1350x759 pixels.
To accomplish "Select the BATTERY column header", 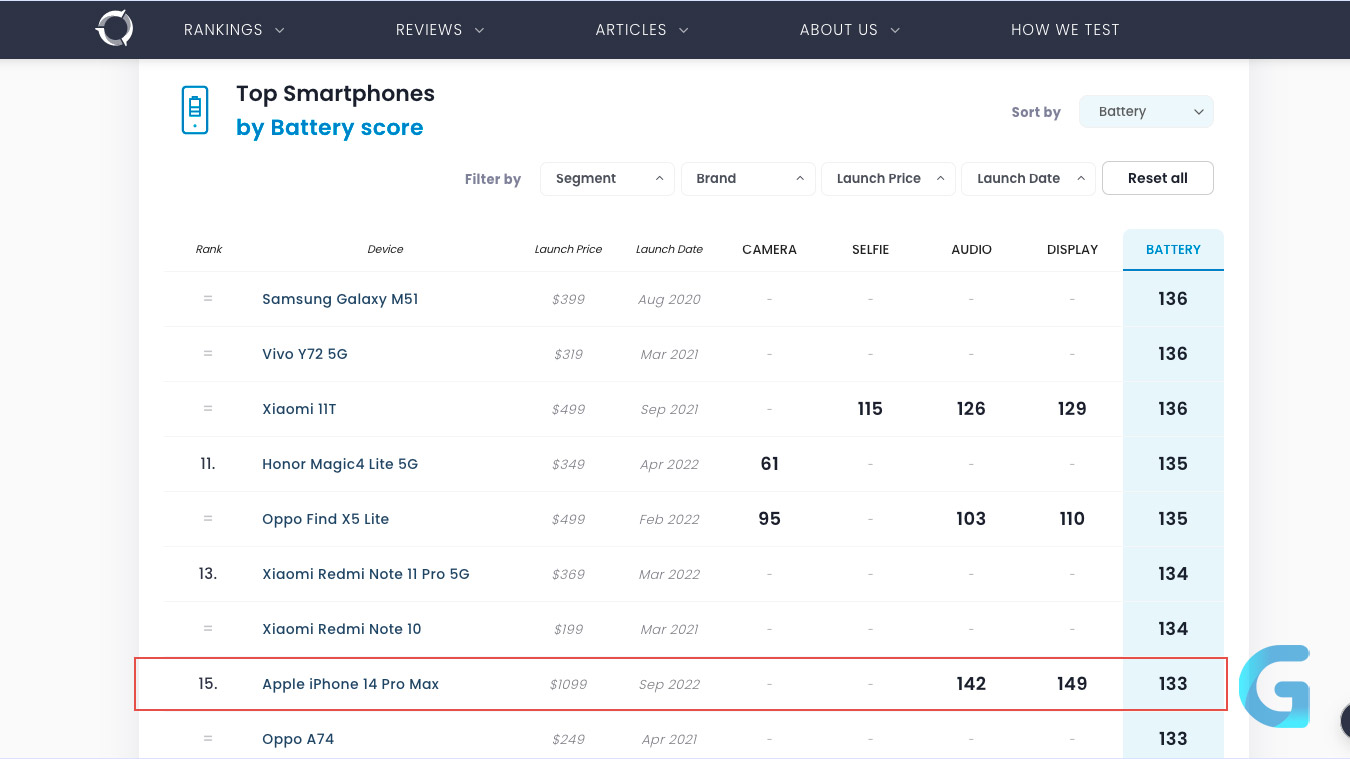I will (x=1173, y=249).
